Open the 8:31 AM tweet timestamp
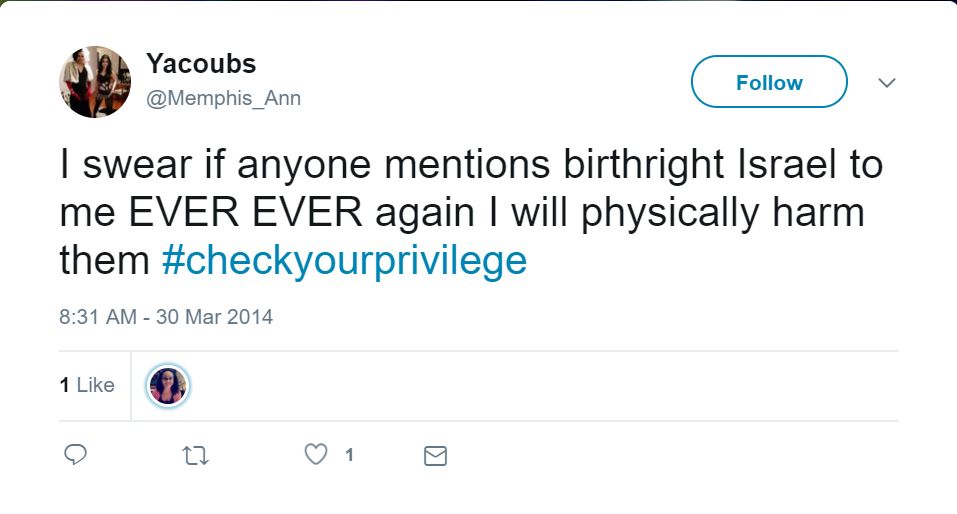Image resolution: width=957 pixels, height=514 pixels. click(x=98, y=317)
